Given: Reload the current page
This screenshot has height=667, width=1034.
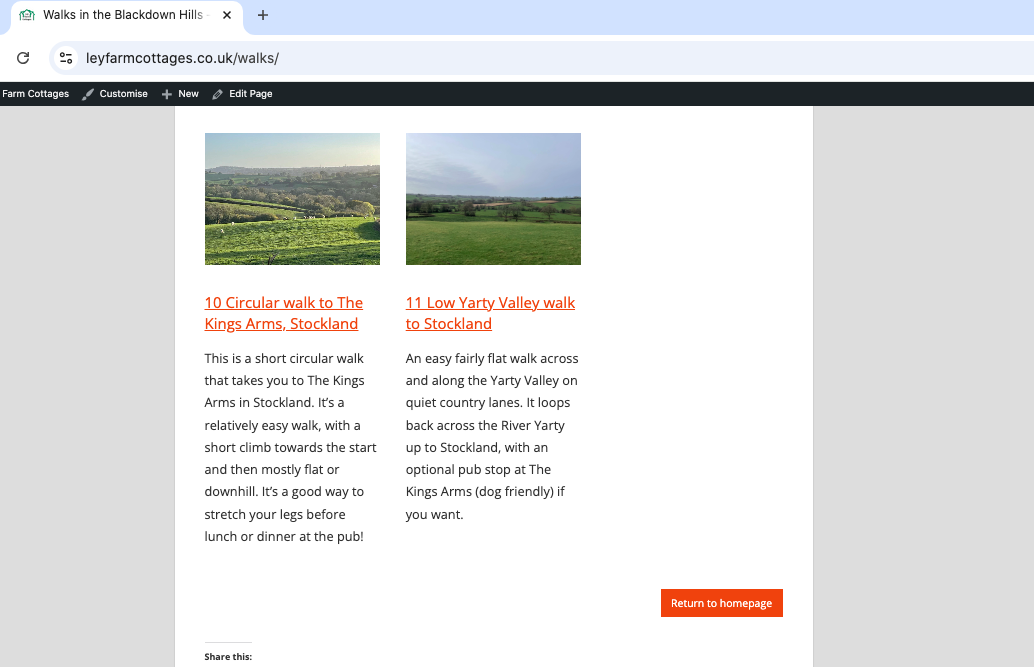Looking at the screenshot, I should coord(23,58).
